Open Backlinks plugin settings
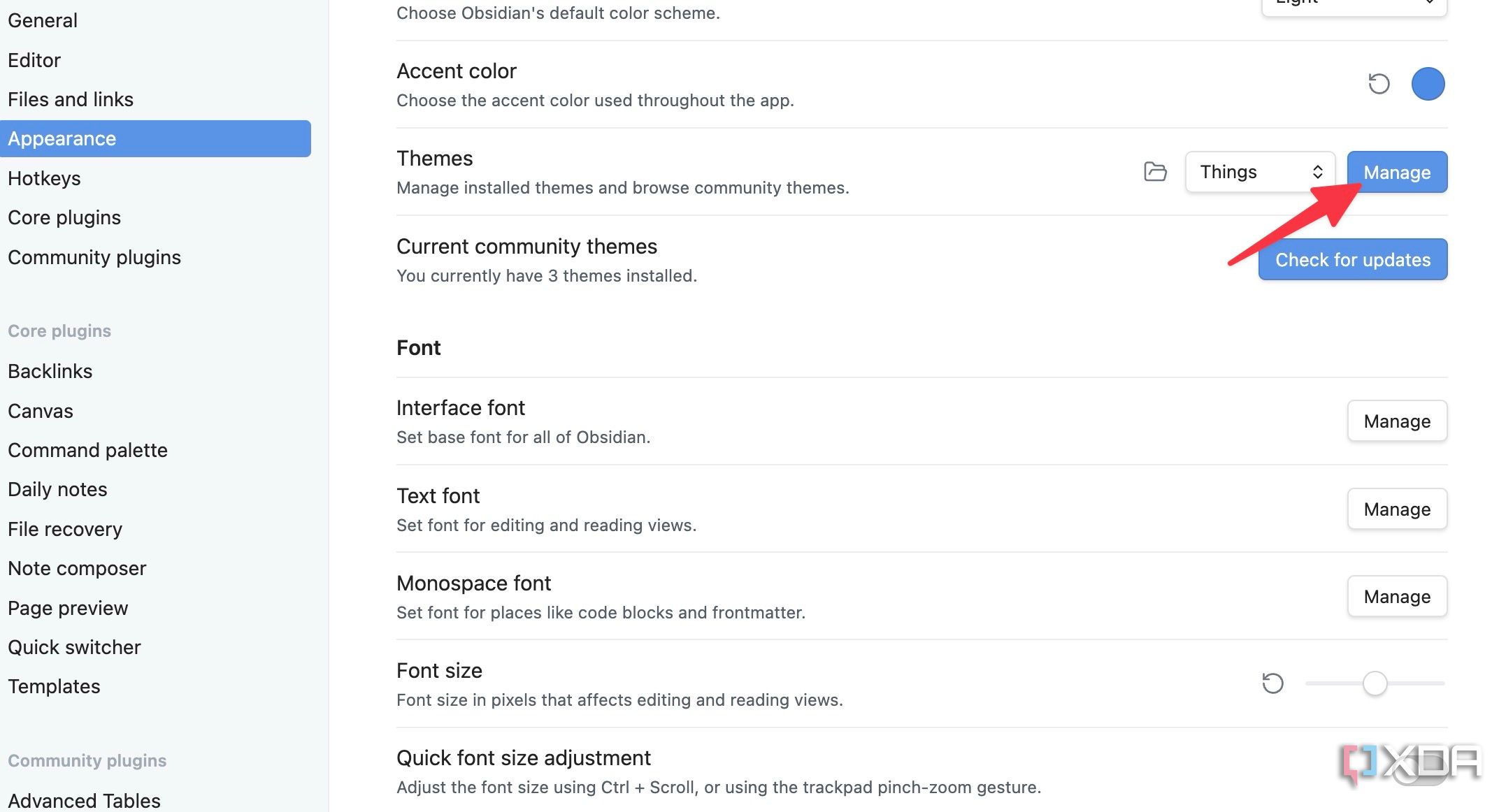This screenshot has width=1506, height=812. click(50, 371)
